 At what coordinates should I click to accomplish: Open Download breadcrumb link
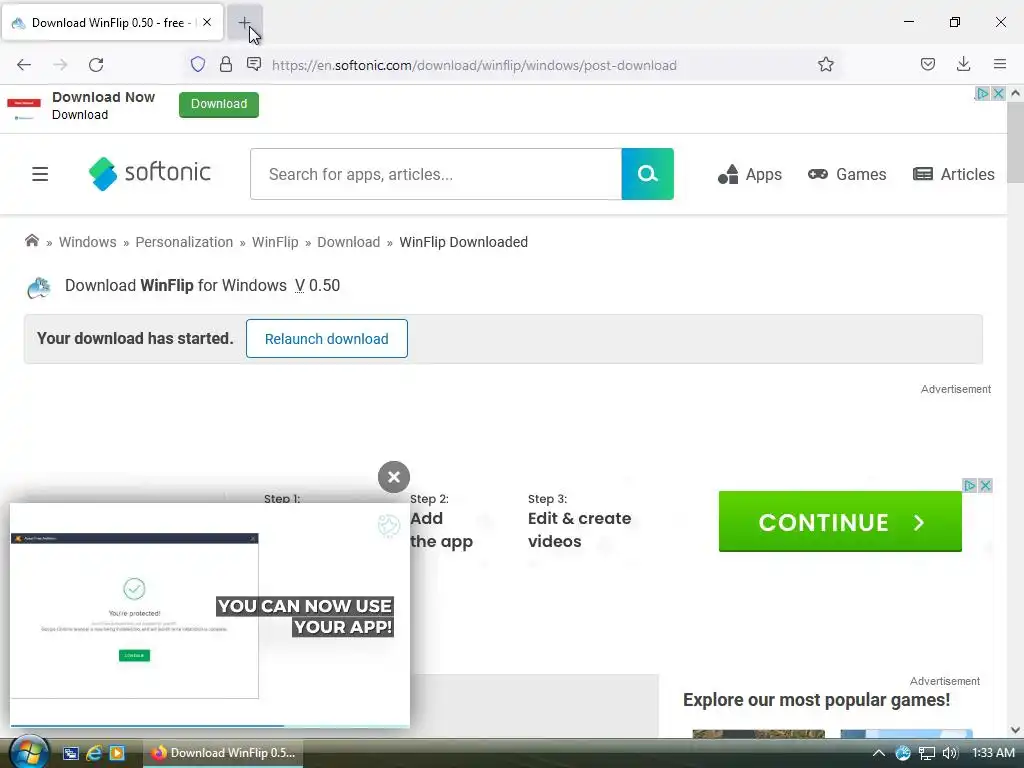[349, 242]
